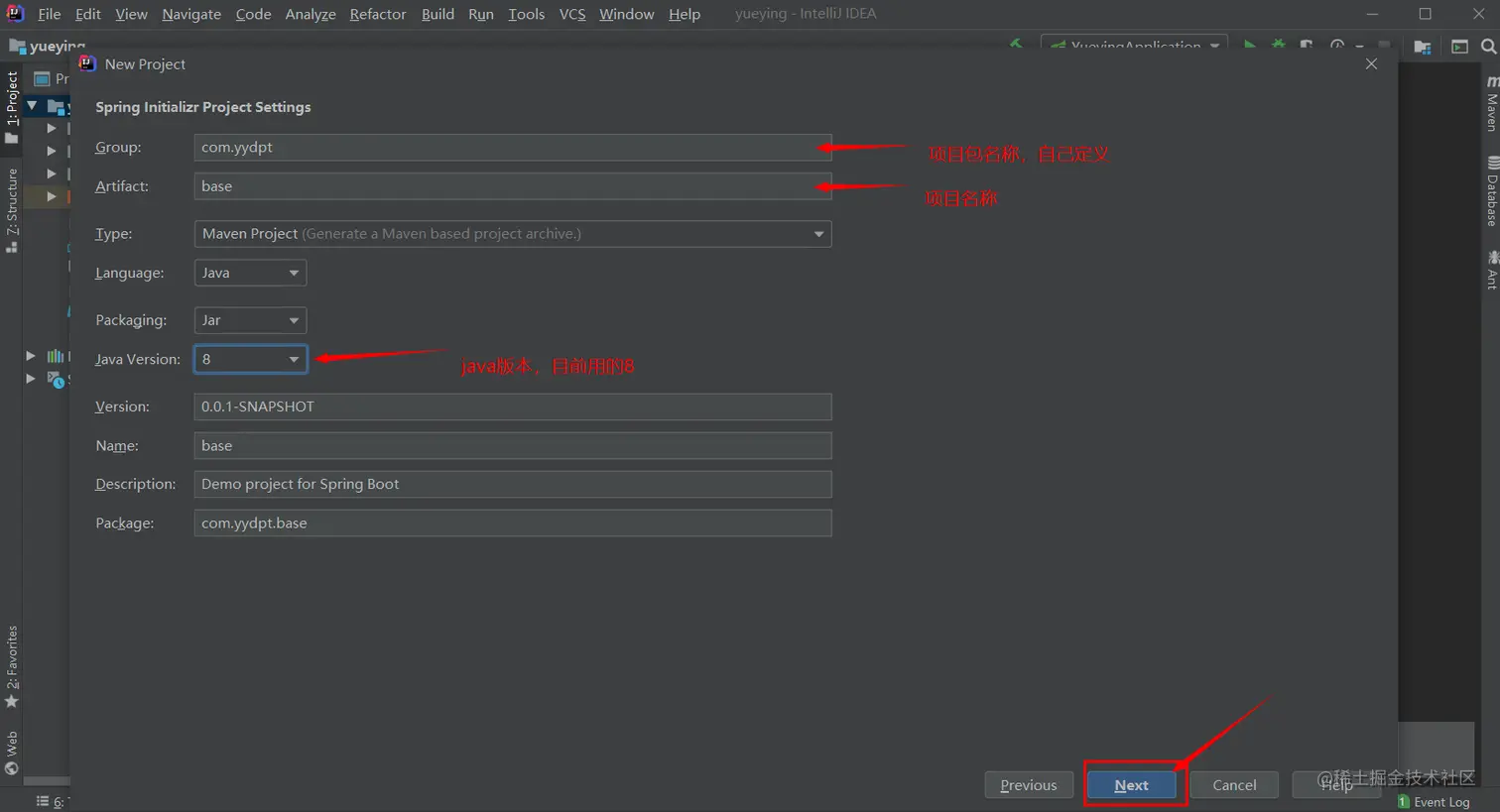This screenshot has width=1500, height=812.
Task: Open the Refactor menu
Action: (x=378, y=14)
